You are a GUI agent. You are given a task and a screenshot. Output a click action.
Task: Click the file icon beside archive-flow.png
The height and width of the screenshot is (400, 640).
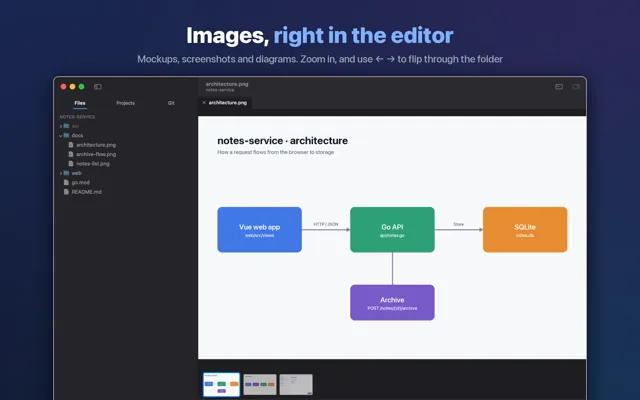tap(71, 154)
